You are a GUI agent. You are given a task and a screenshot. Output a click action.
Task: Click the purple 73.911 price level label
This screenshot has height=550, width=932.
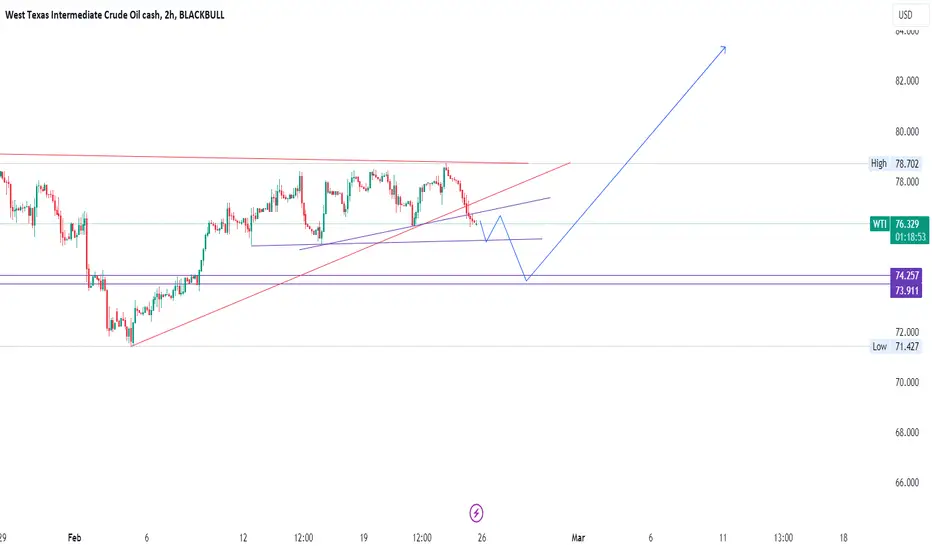(x=906, y=290)
